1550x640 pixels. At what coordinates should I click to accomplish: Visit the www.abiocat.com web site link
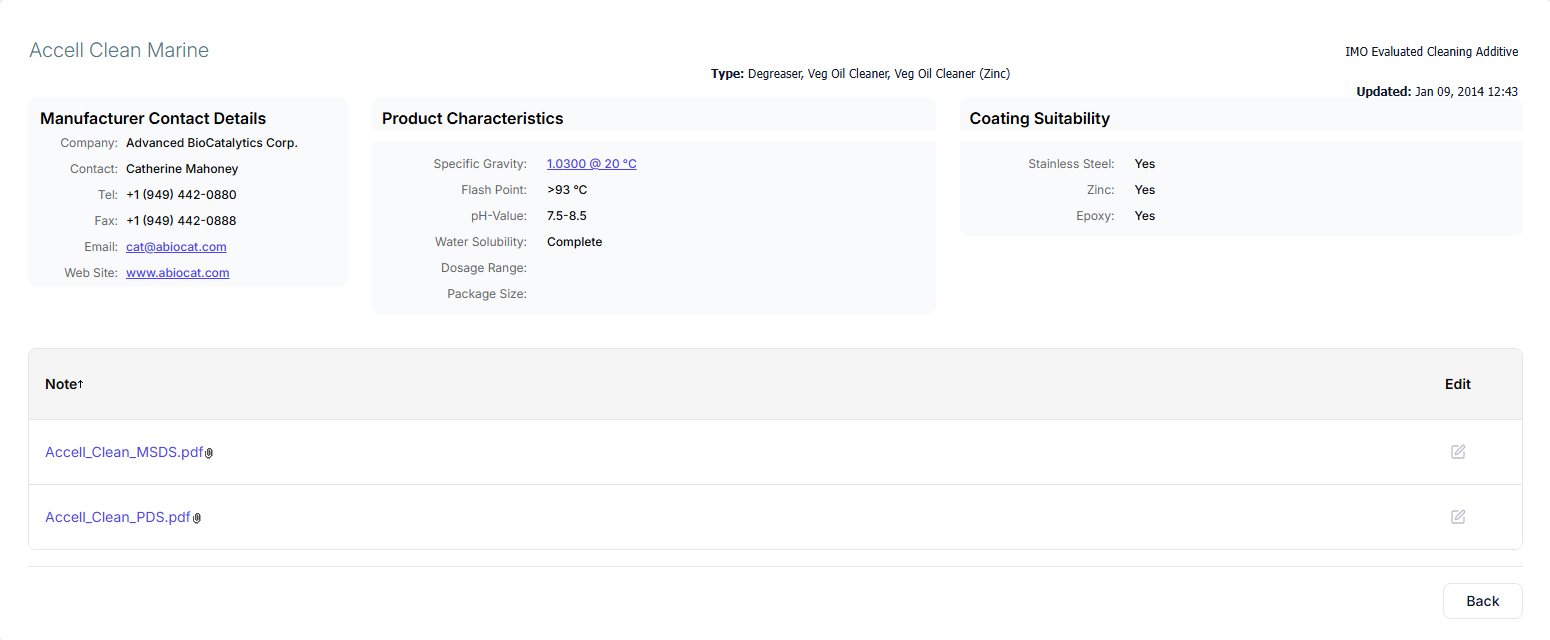point(178,273)
